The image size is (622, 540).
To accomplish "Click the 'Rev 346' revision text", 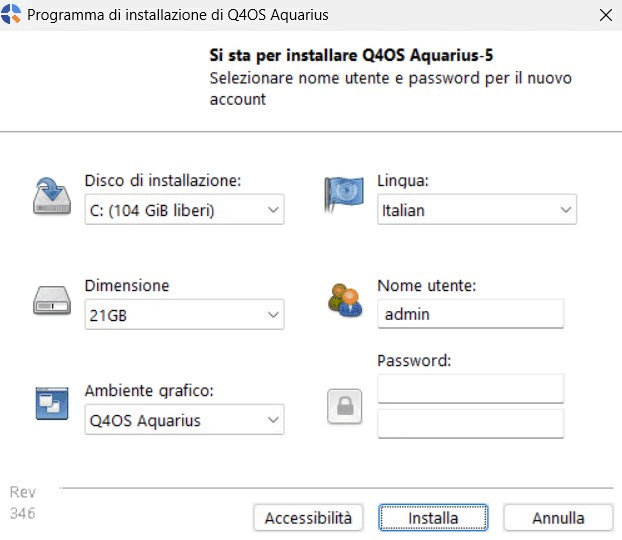I will point(23,503).
